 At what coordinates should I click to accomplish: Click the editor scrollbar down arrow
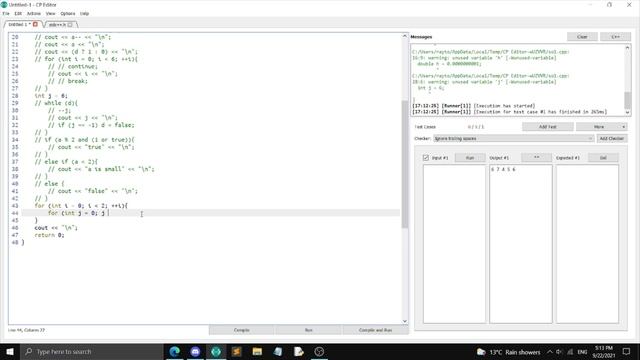pyautogui.click(x=404, y=321)
